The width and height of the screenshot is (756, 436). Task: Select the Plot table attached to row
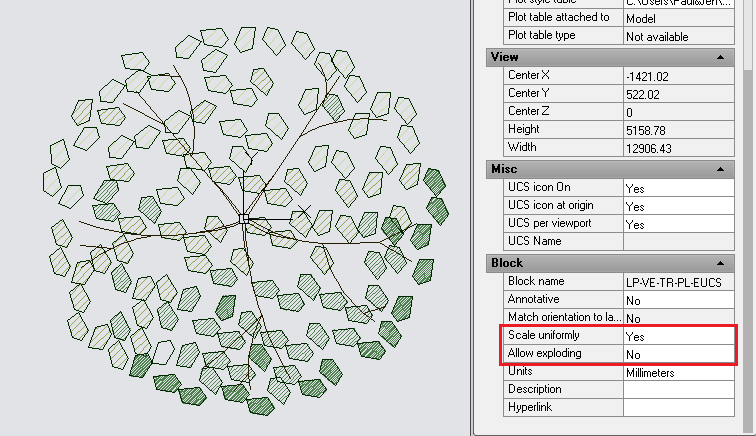562,18
